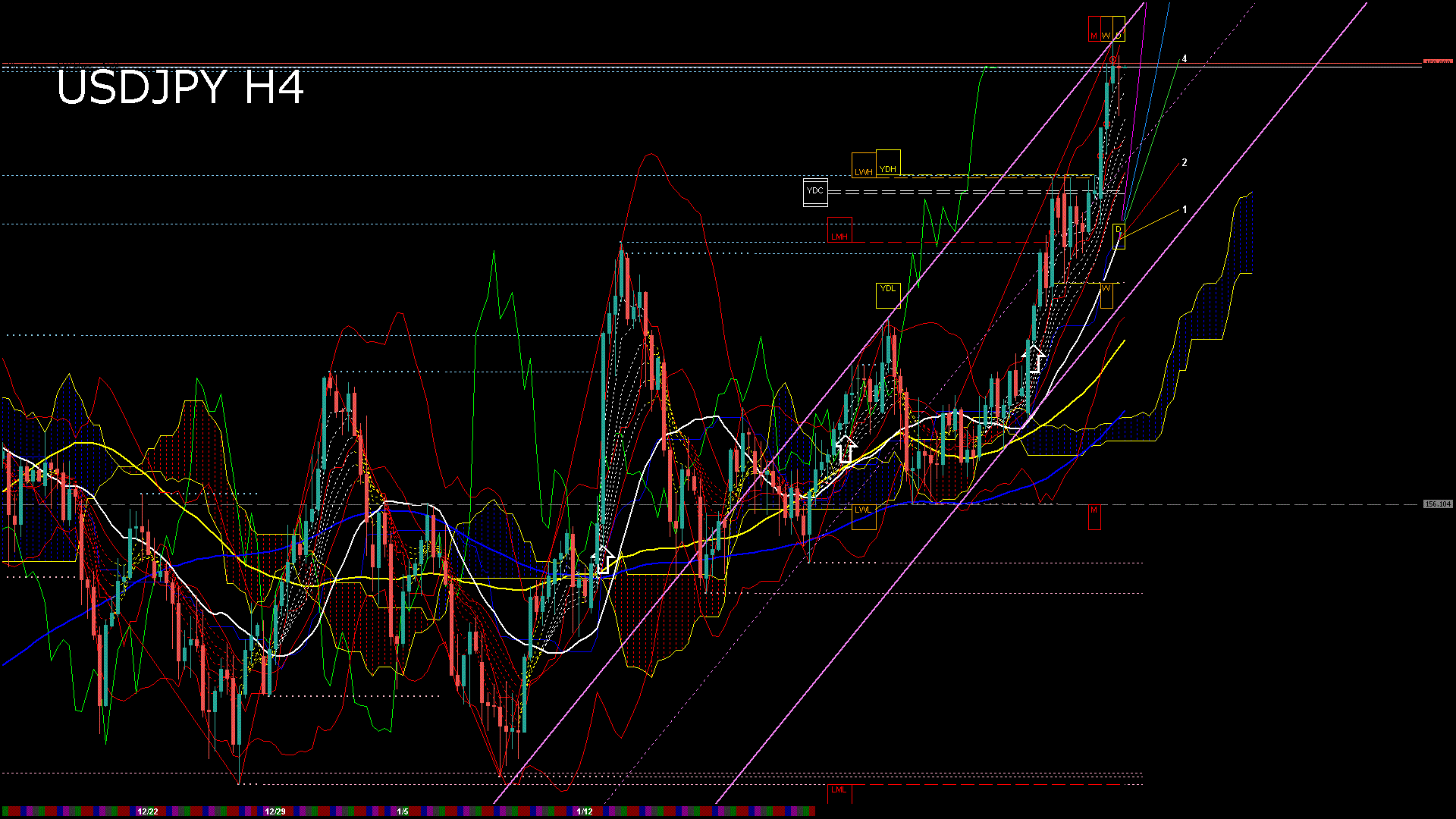
Task: Select the 12/29 date marker
Action: coord(275,811)
